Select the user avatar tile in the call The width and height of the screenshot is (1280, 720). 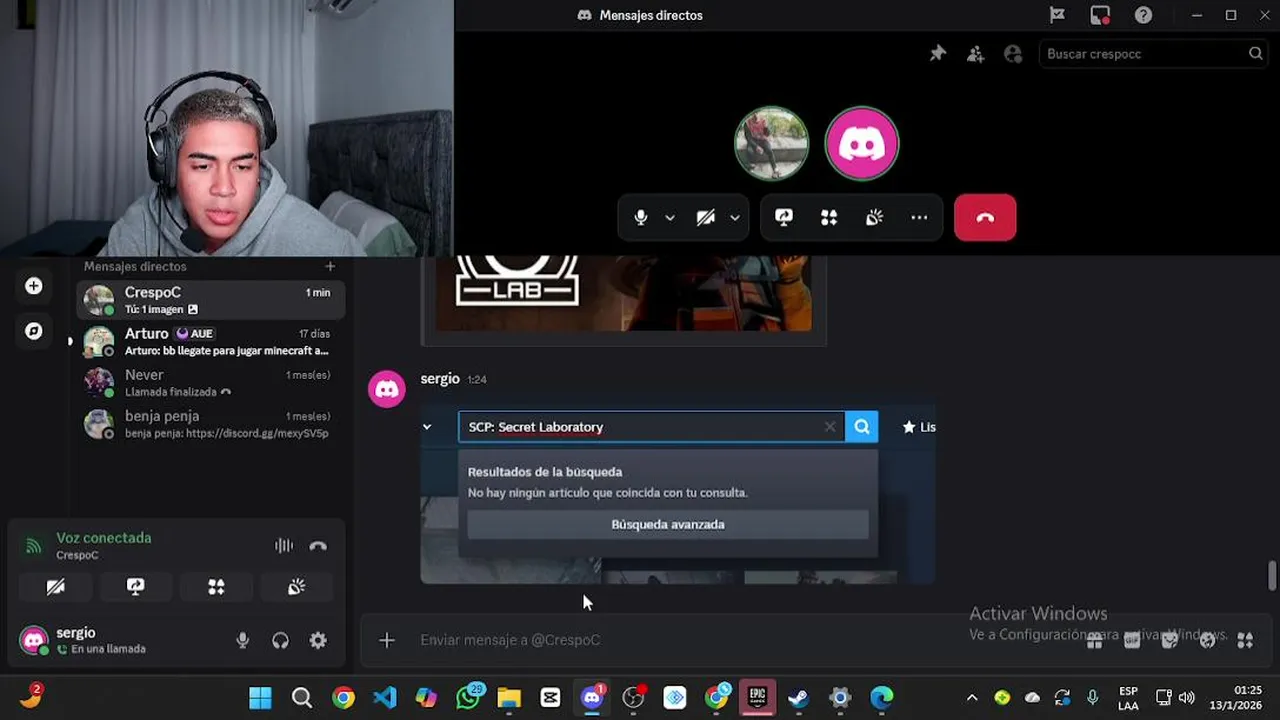pos(772,143)
